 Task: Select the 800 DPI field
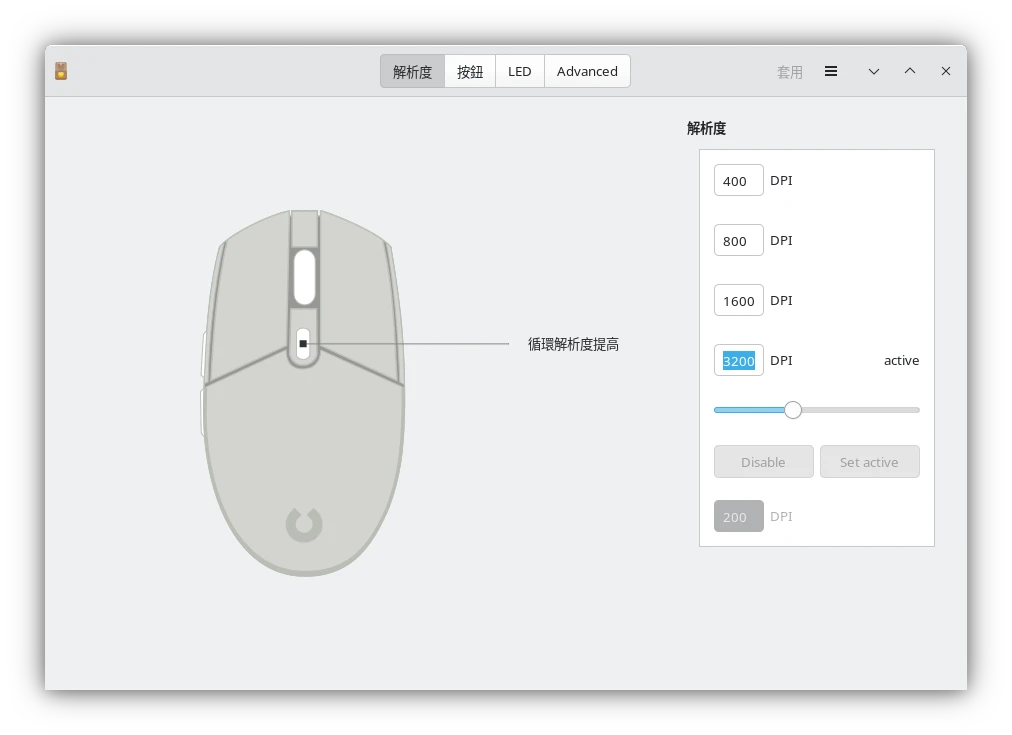pyautogui.click(x=738, y=241)
